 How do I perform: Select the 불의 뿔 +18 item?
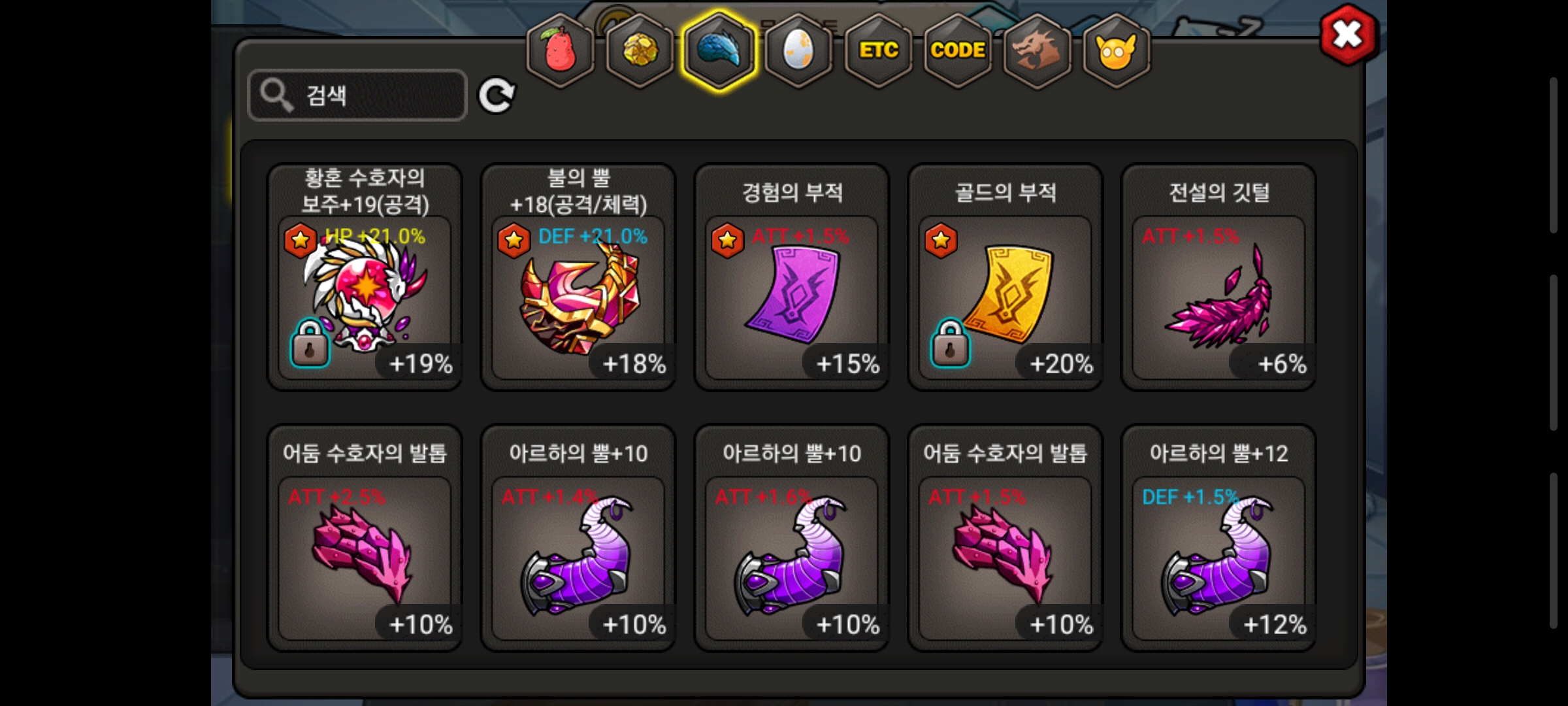tap(578, 277)
